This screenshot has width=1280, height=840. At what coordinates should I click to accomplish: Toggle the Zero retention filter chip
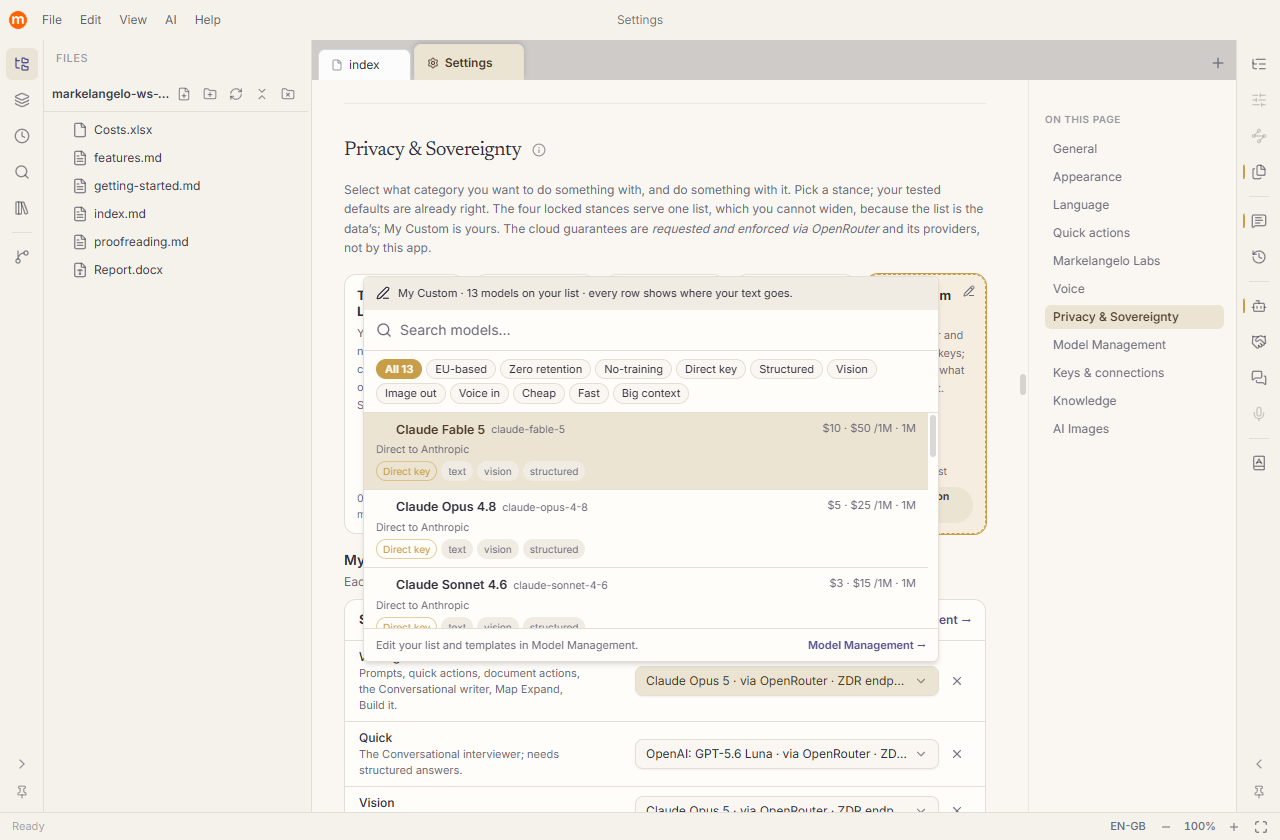(x=545, y=369)
